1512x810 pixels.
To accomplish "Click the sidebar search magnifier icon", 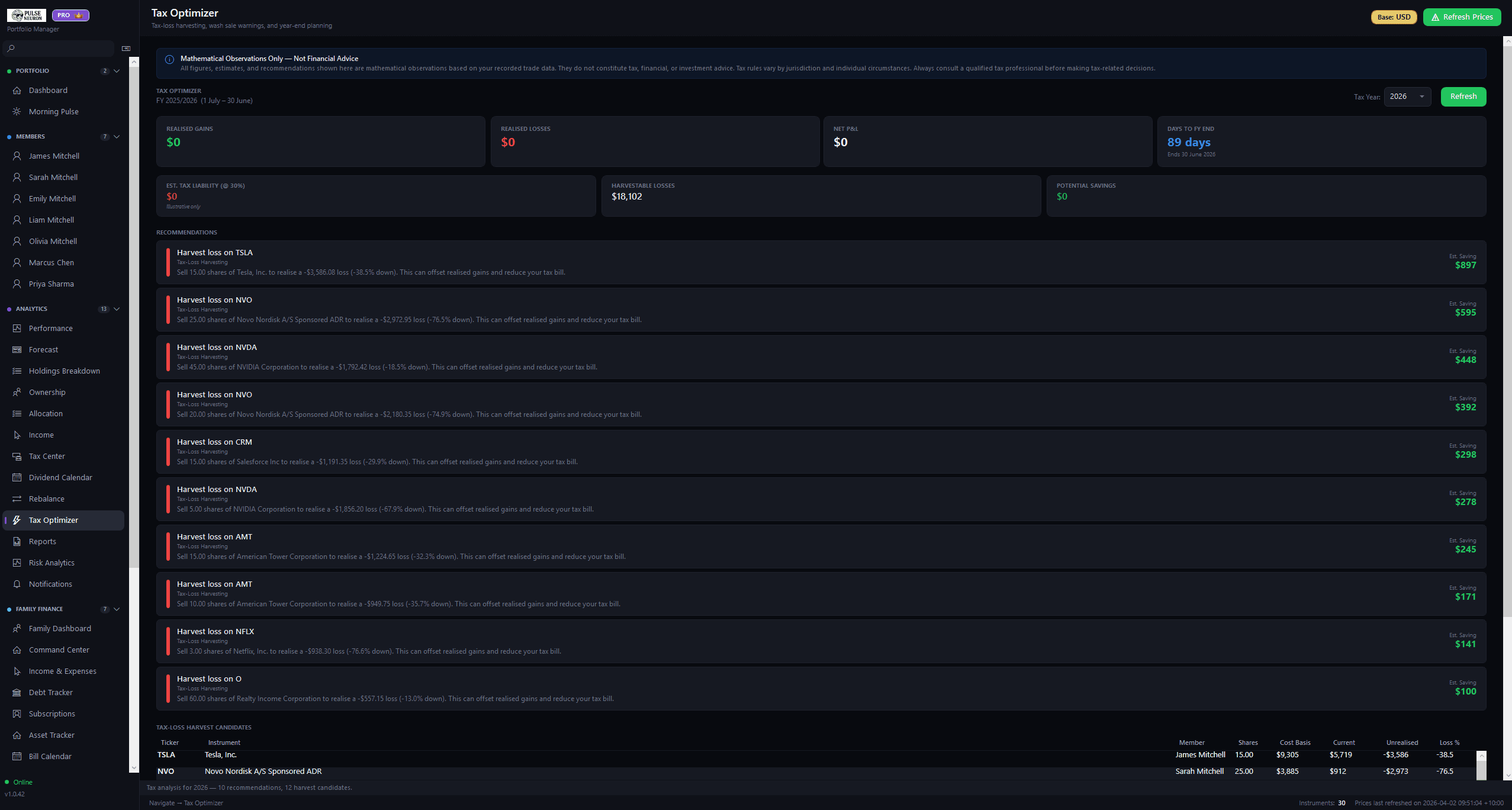I will tap(11, 49).
